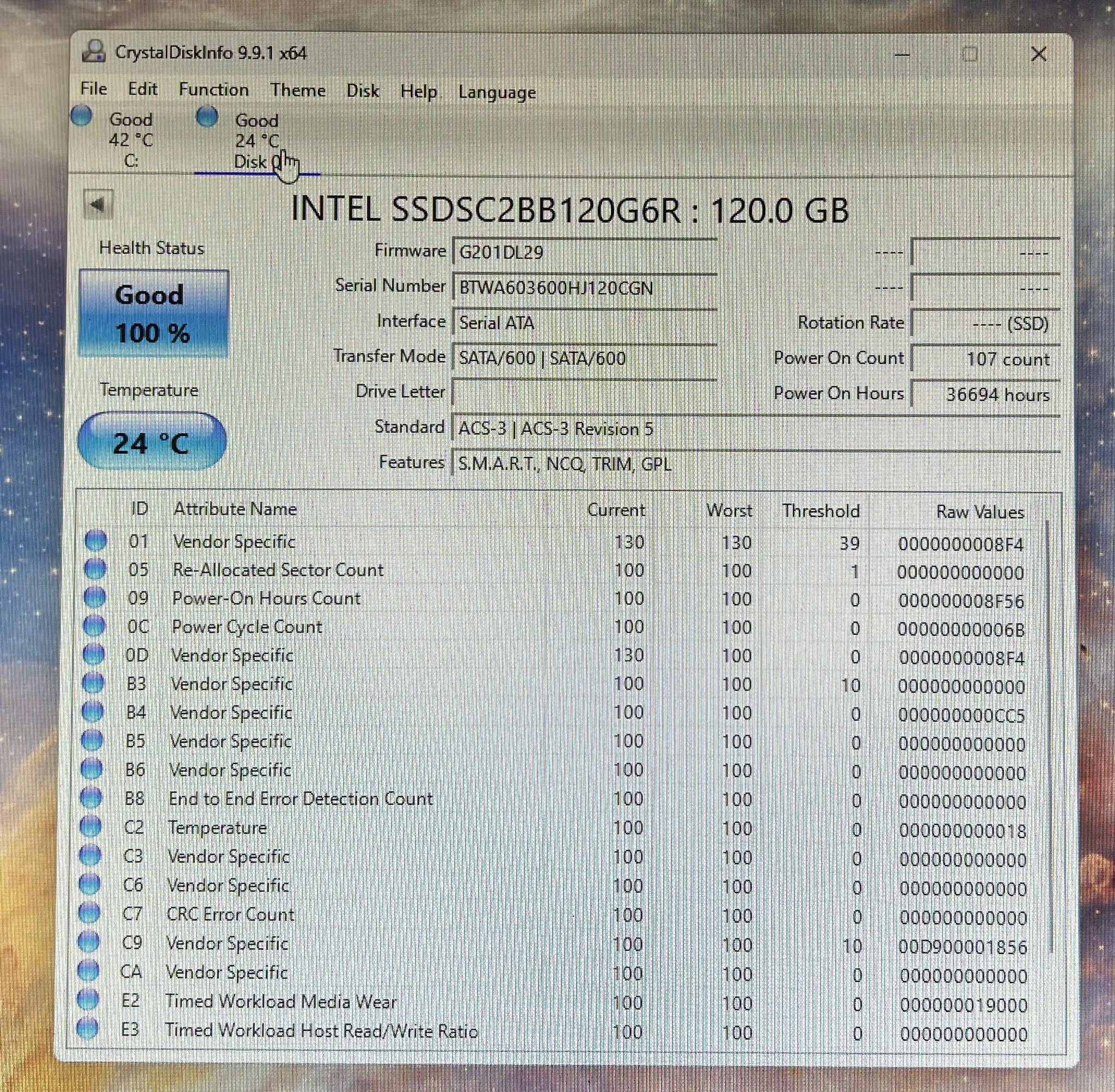
Task: Click the Good 100 % health status button
Action: tap(153, 314)
